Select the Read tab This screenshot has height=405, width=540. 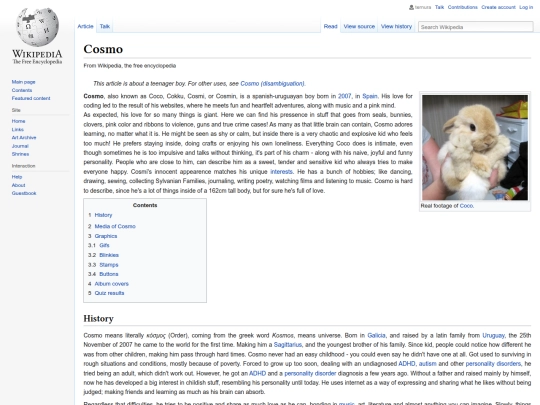click(330, 26)
